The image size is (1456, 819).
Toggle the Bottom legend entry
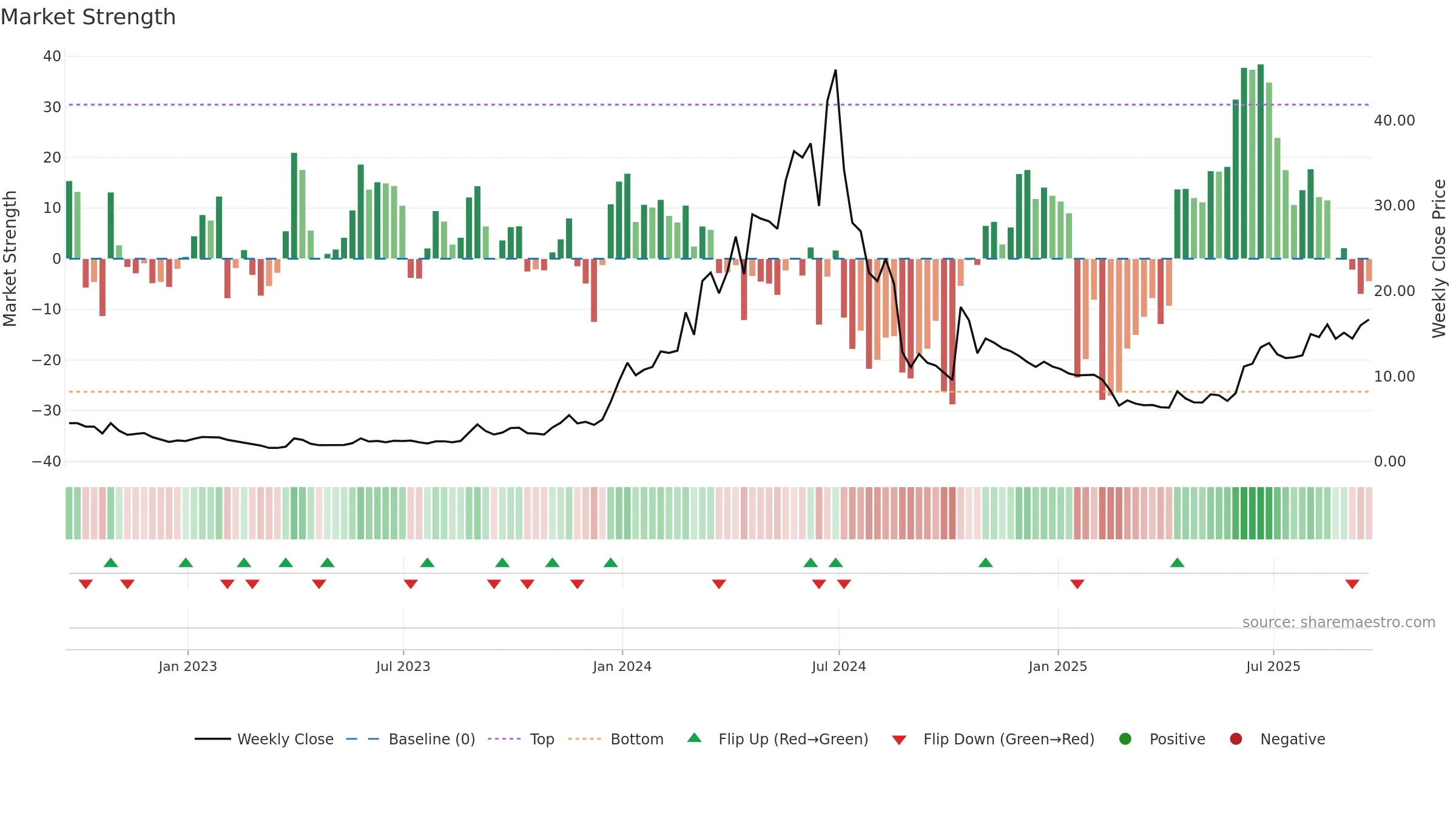[x=615, y=739]
